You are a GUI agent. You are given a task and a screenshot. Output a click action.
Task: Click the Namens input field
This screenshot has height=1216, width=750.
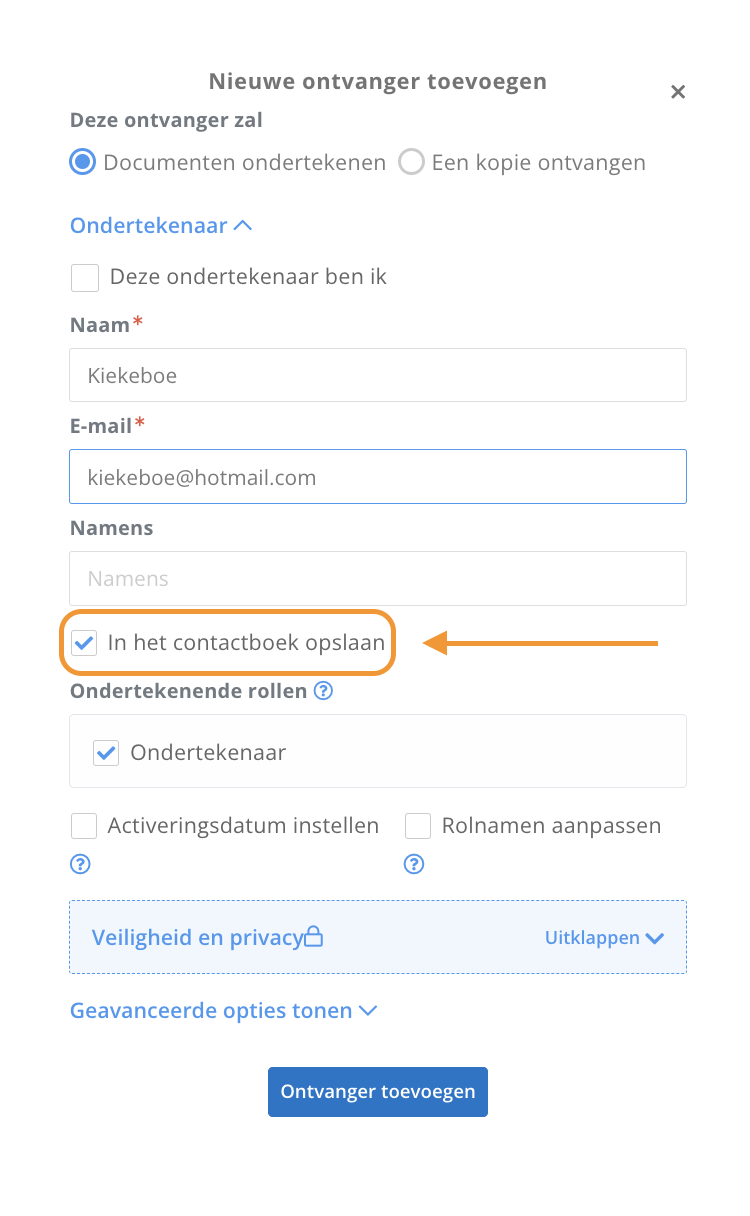pyautogui.click(x=378, y=578)
